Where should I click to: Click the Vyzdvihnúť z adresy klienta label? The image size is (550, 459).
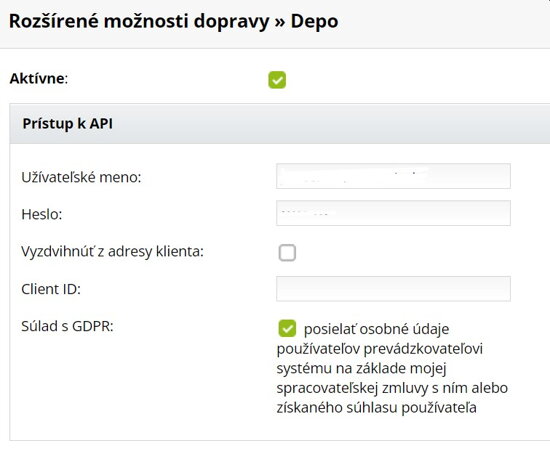112,252
